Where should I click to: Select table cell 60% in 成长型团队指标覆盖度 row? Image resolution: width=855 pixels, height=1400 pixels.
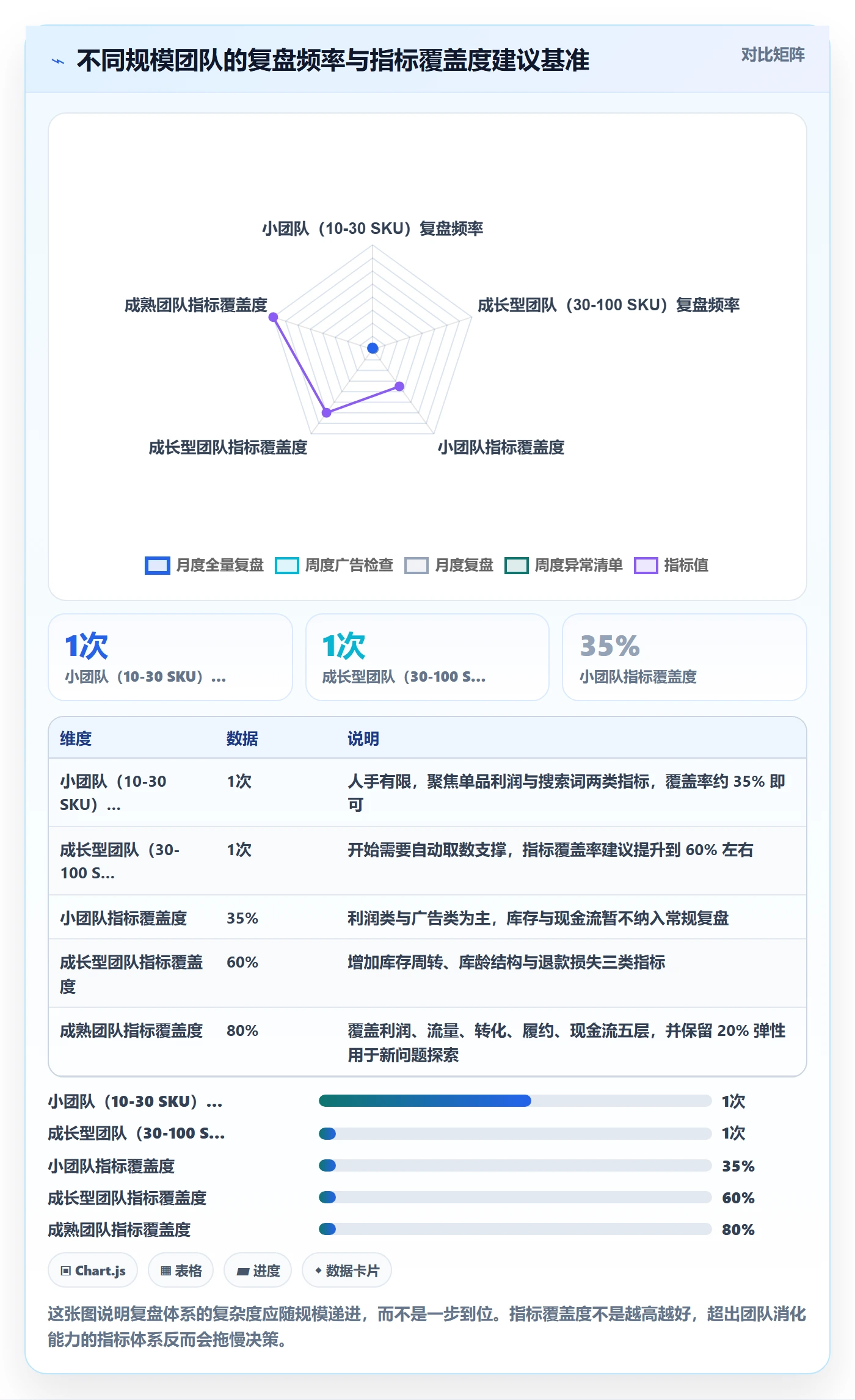[x=242, y=962]
